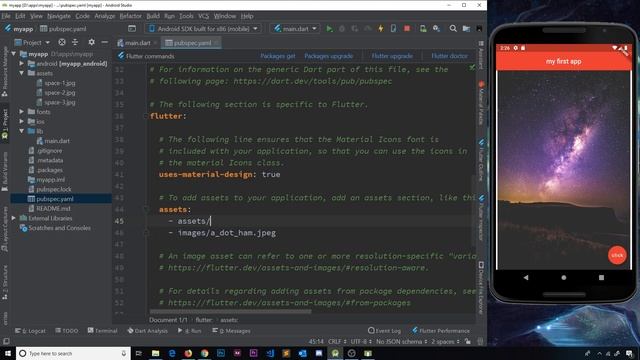Image resolution: width=640 pixels, height=360 pixels.
Task: Open Refactor menu
Action: coord(130,16)
